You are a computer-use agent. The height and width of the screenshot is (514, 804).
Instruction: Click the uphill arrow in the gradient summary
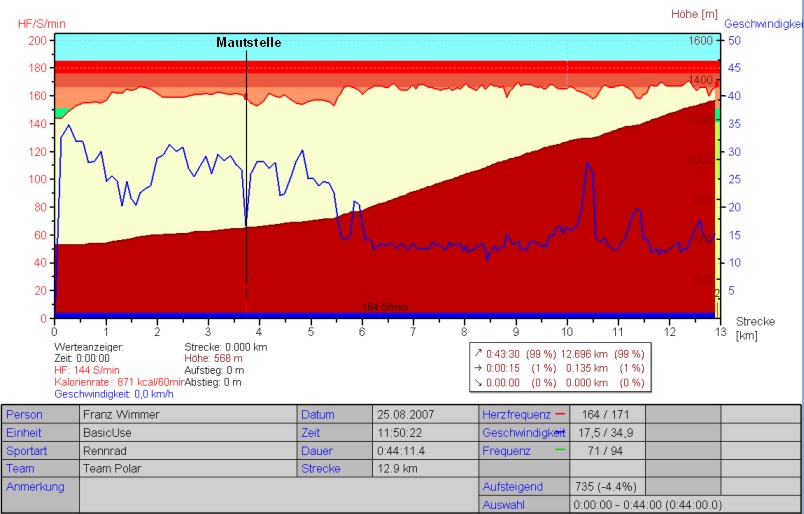coord(478,352)
